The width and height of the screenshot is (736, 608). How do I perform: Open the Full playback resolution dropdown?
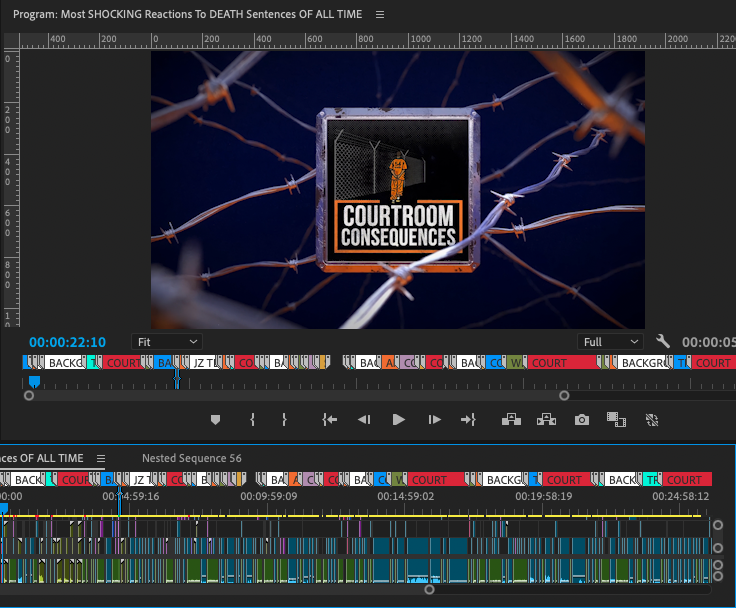(x=610, y=342)
